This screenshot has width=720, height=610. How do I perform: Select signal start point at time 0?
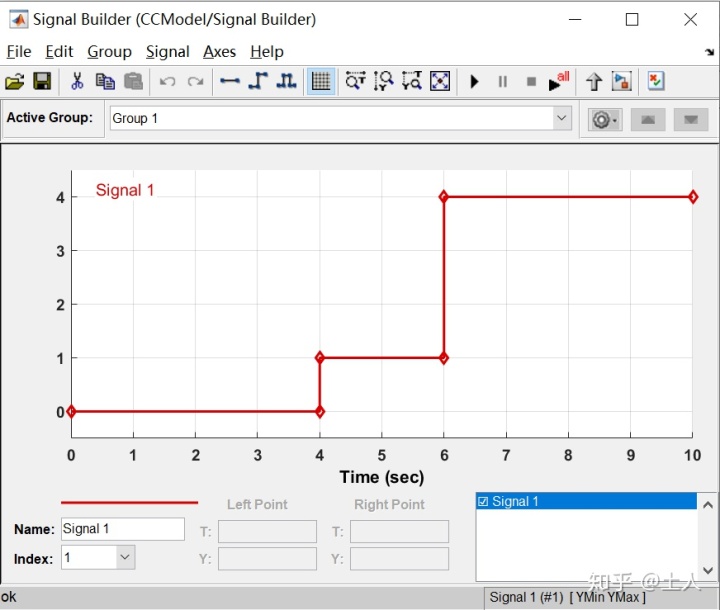click(x=71, y=412)
